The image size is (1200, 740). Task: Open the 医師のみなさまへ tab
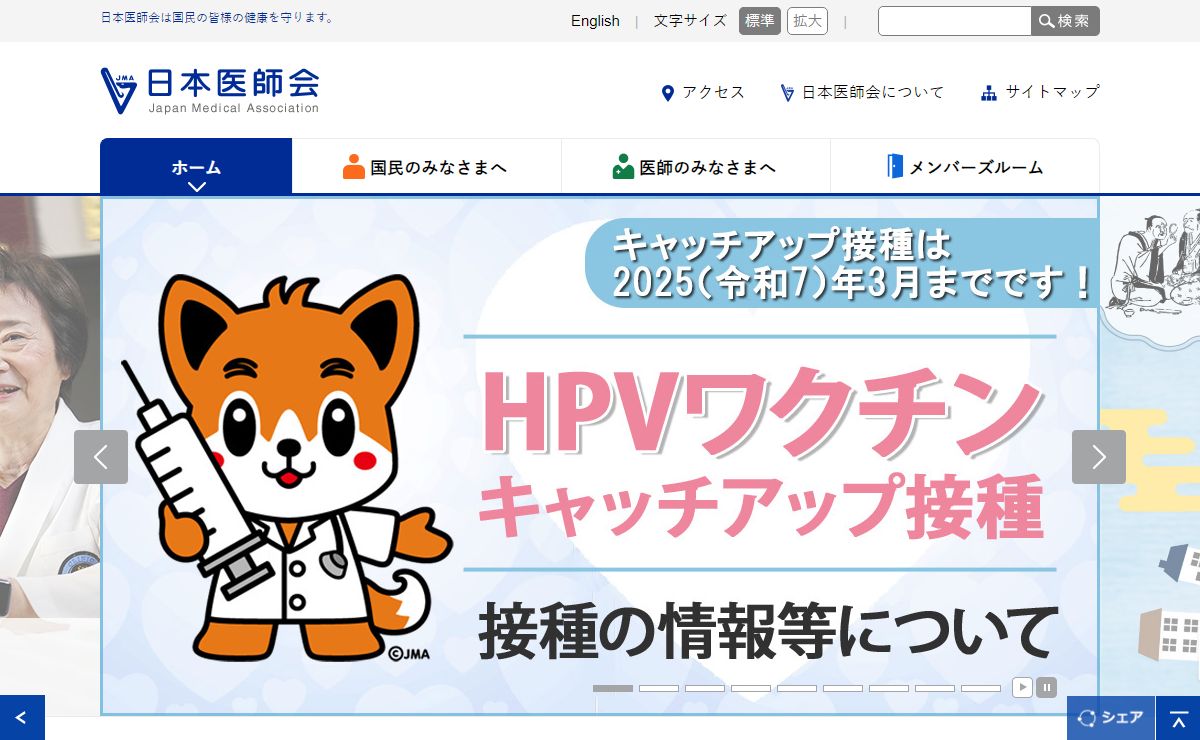pyautogui.click(x=695, y=167)
